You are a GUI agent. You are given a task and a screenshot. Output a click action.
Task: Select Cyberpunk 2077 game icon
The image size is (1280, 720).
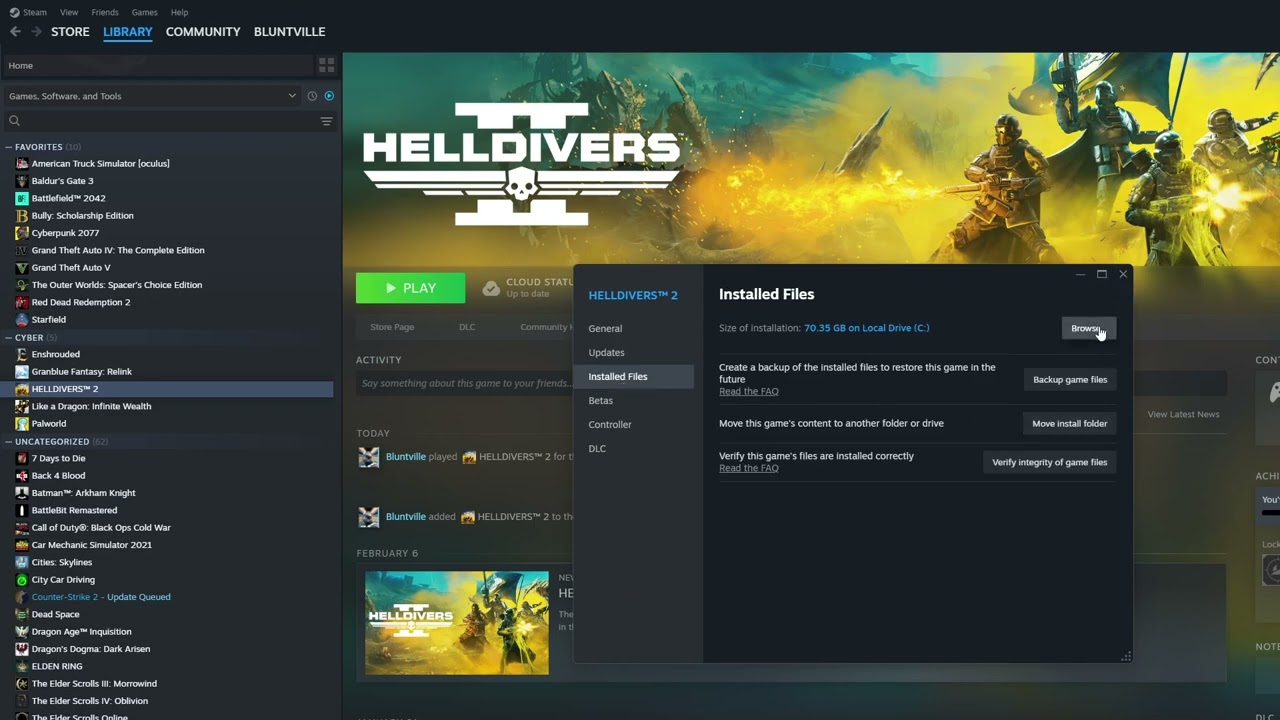22,233
